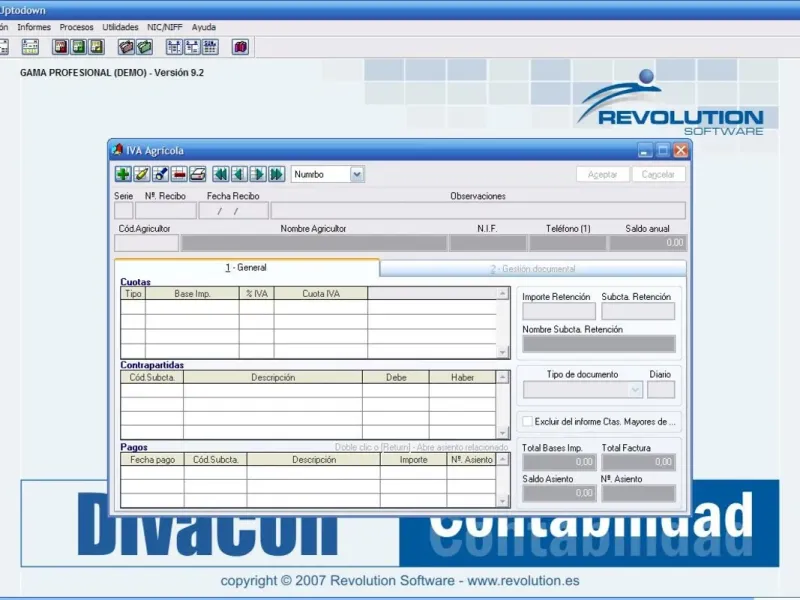The width and height of the screenshot is (800, 600).
Task: Click the Observaciones text field
Action: coord(478,211)
